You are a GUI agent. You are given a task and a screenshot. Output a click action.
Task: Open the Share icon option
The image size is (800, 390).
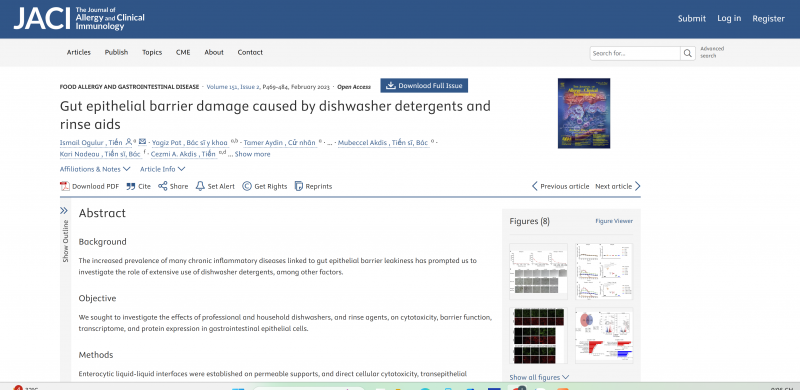[163, 186]
